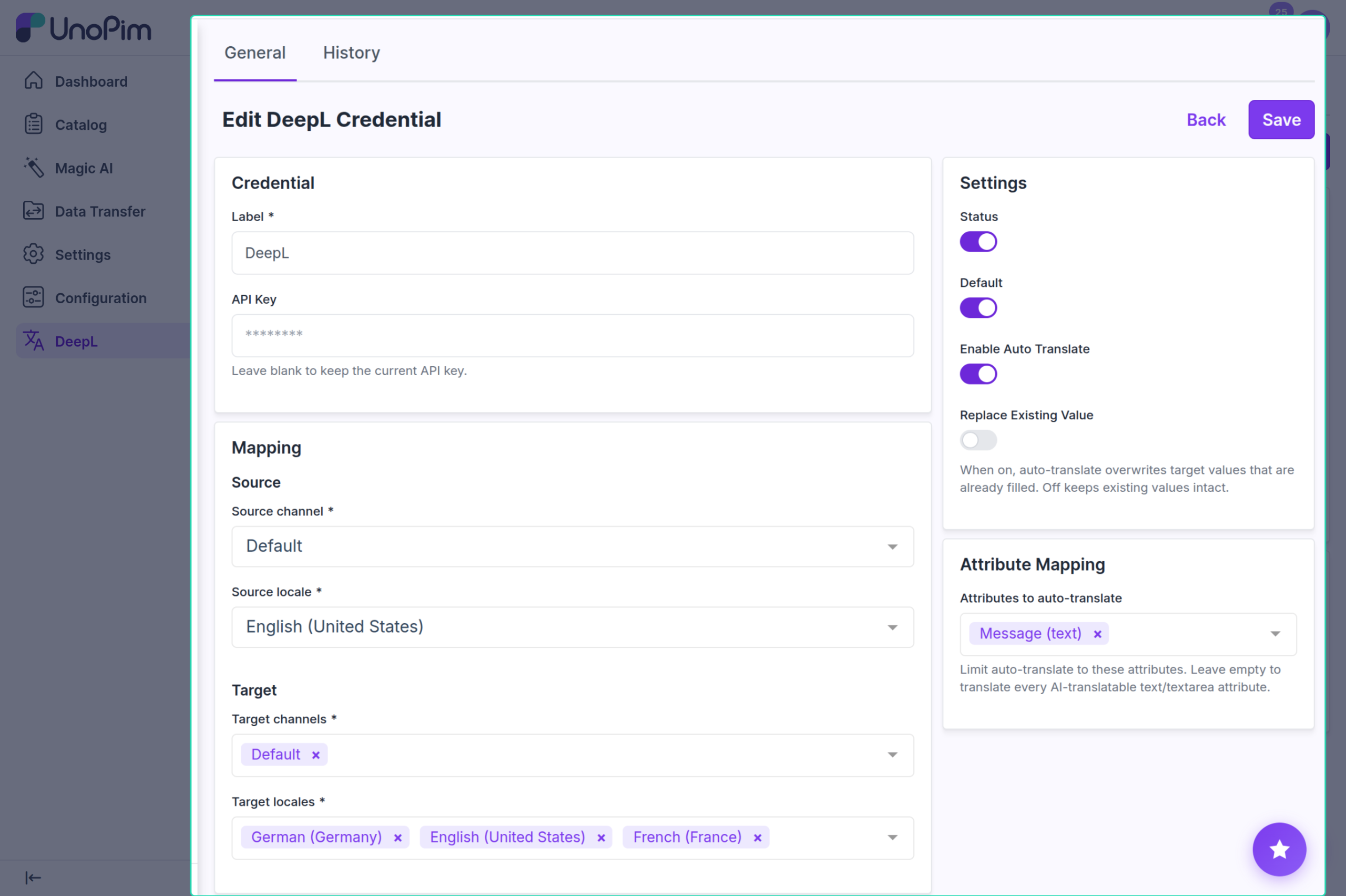Remove Default target channel tag
The height and width of the screenshot is (896, 1346).
tap(315, 756)
